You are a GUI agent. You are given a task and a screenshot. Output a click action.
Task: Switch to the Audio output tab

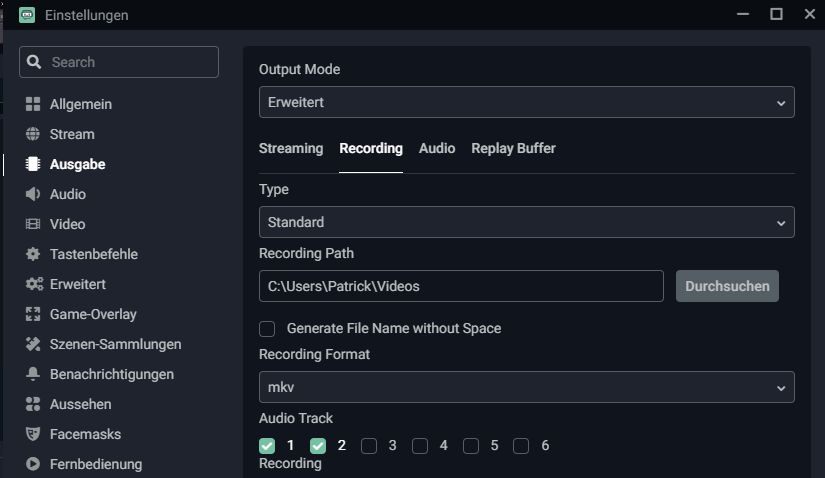(437, 148)
